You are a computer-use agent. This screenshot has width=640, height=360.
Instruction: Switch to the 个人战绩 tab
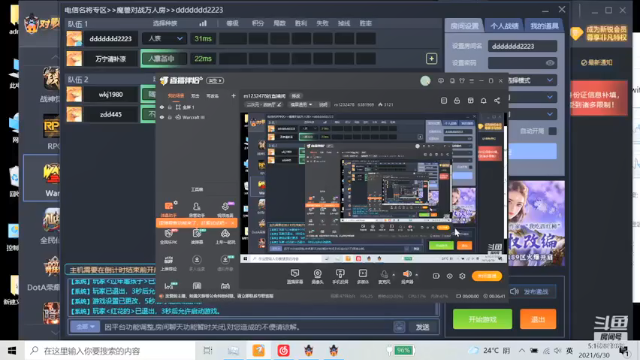(504, 26)
